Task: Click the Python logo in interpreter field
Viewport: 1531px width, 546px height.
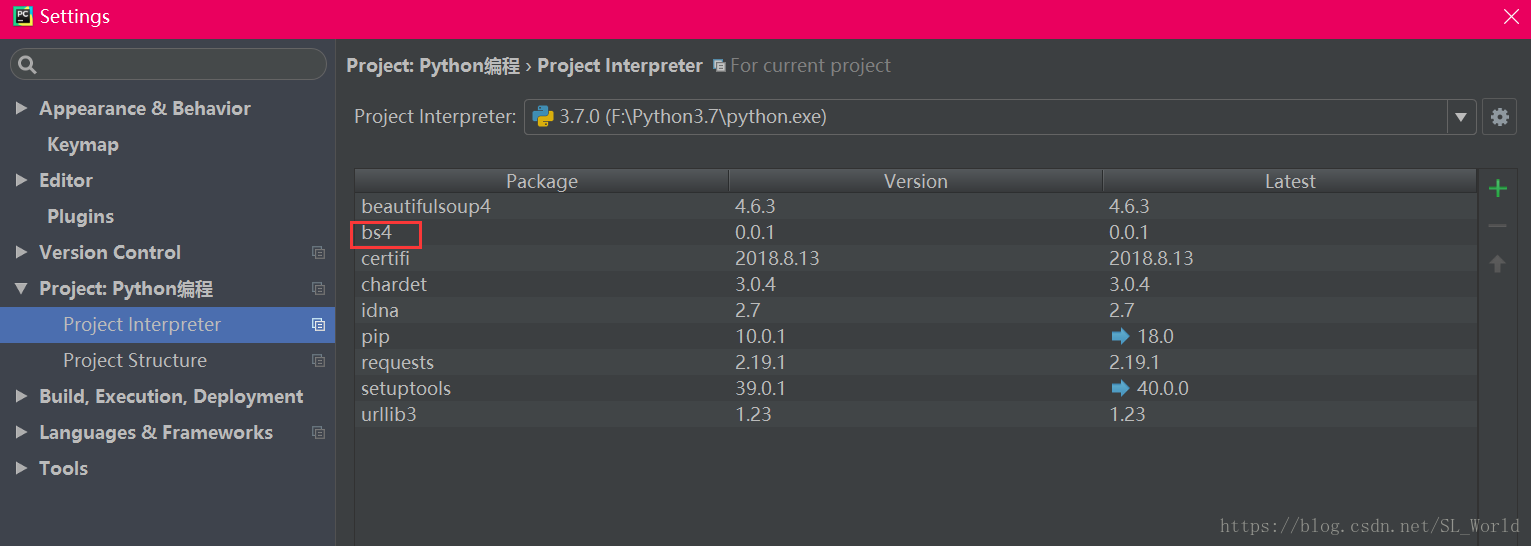Action: click(x=543, y=117)
